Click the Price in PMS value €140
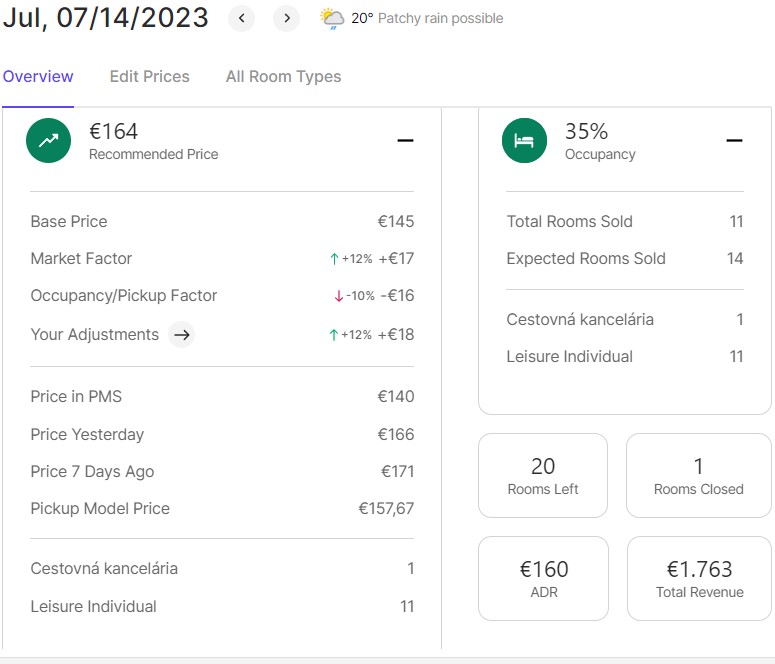The height and width of the screenshot is (664, 775). click(396, 397)
